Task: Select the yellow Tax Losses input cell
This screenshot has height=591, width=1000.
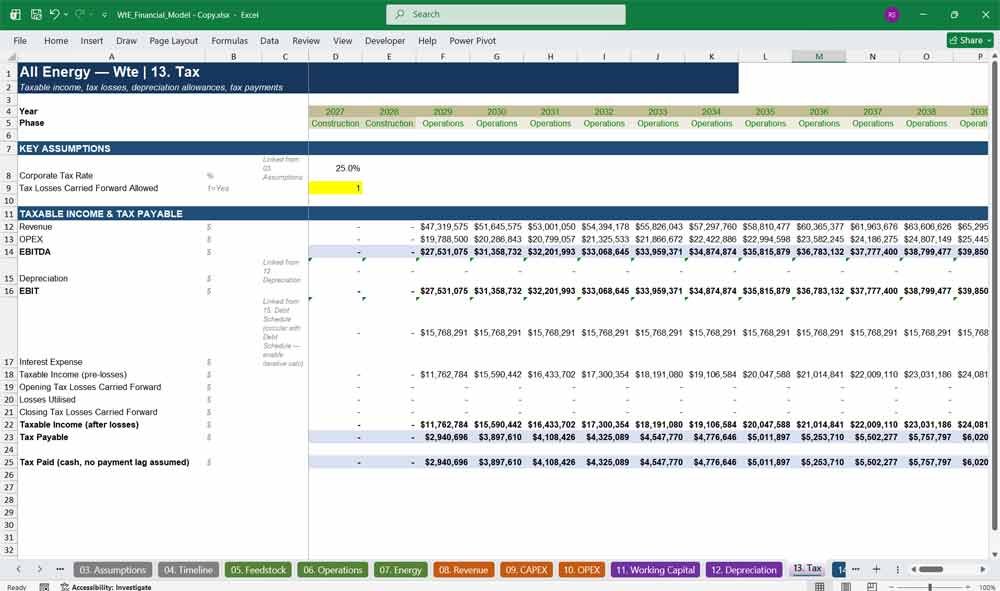Action: [335, 188]
